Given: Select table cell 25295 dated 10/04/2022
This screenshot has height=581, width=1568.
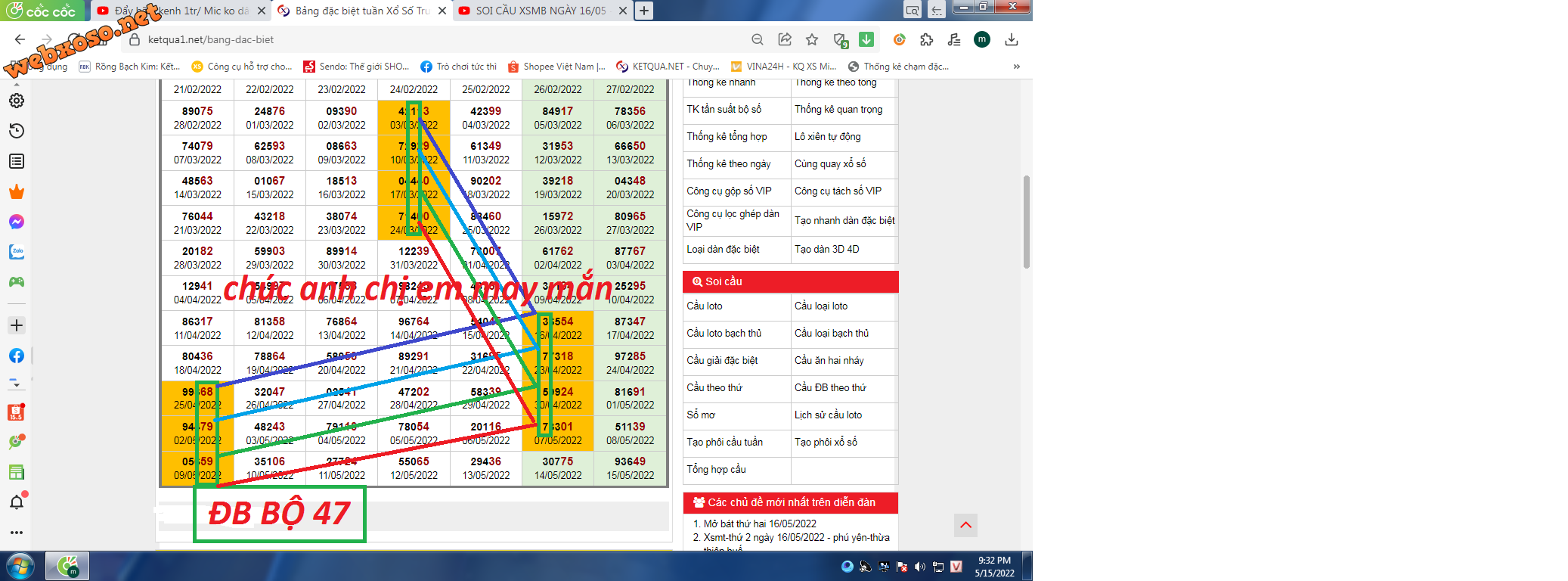Looking at the screenshot, I should [630, 293].
